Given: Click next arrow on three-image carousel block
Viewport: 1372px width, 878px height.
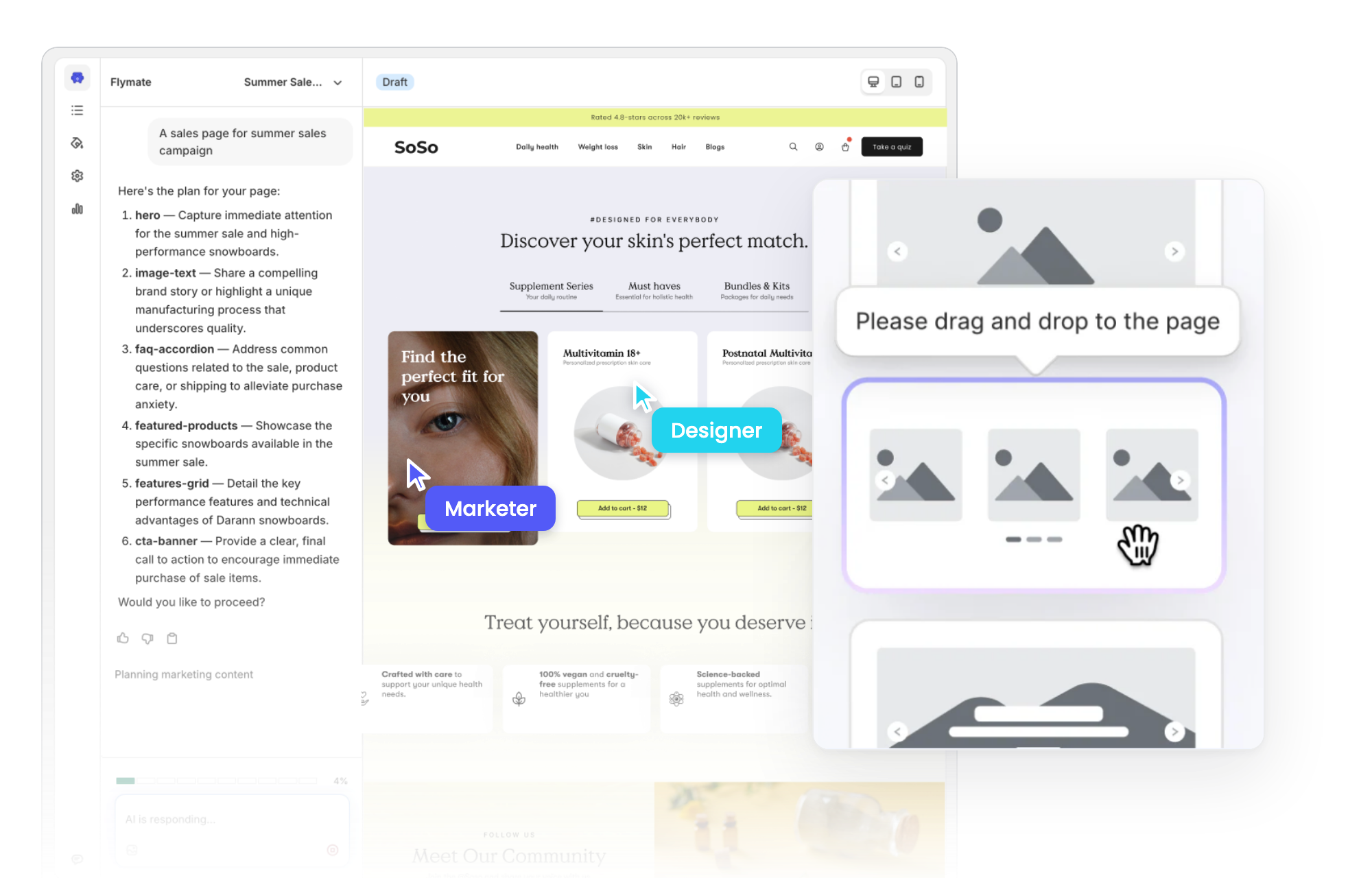Looking at the screenshot, I should click(1181, 480).
